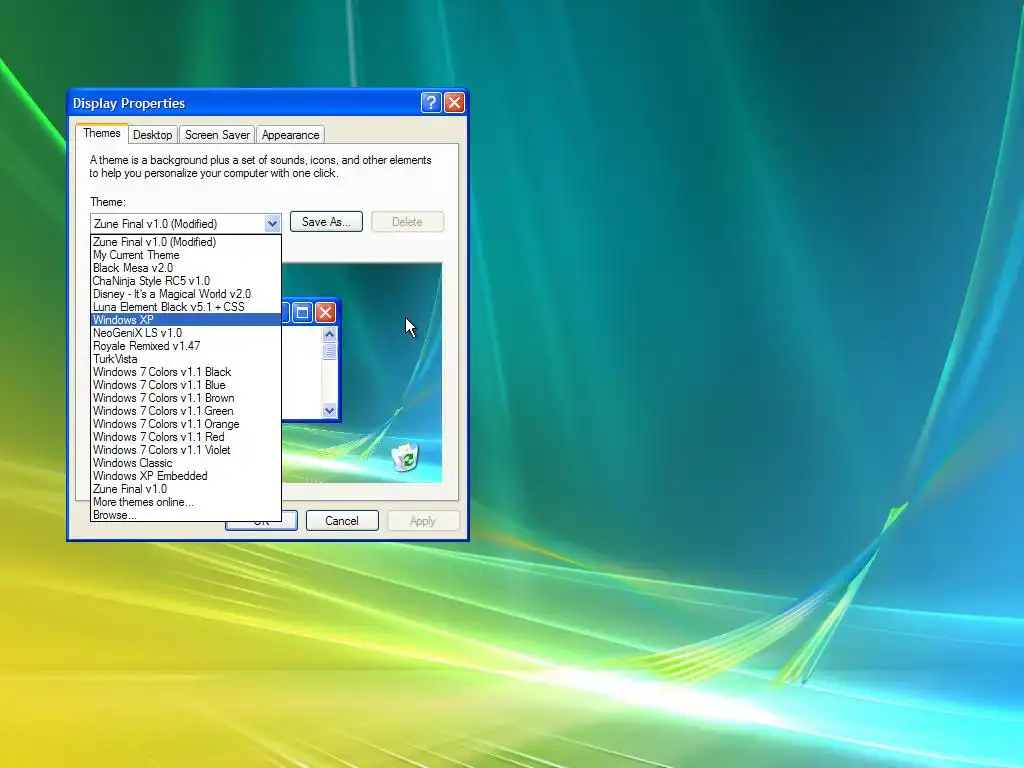Select Windows 7 Colors v1.1 Blue

(x=185, y=385)
